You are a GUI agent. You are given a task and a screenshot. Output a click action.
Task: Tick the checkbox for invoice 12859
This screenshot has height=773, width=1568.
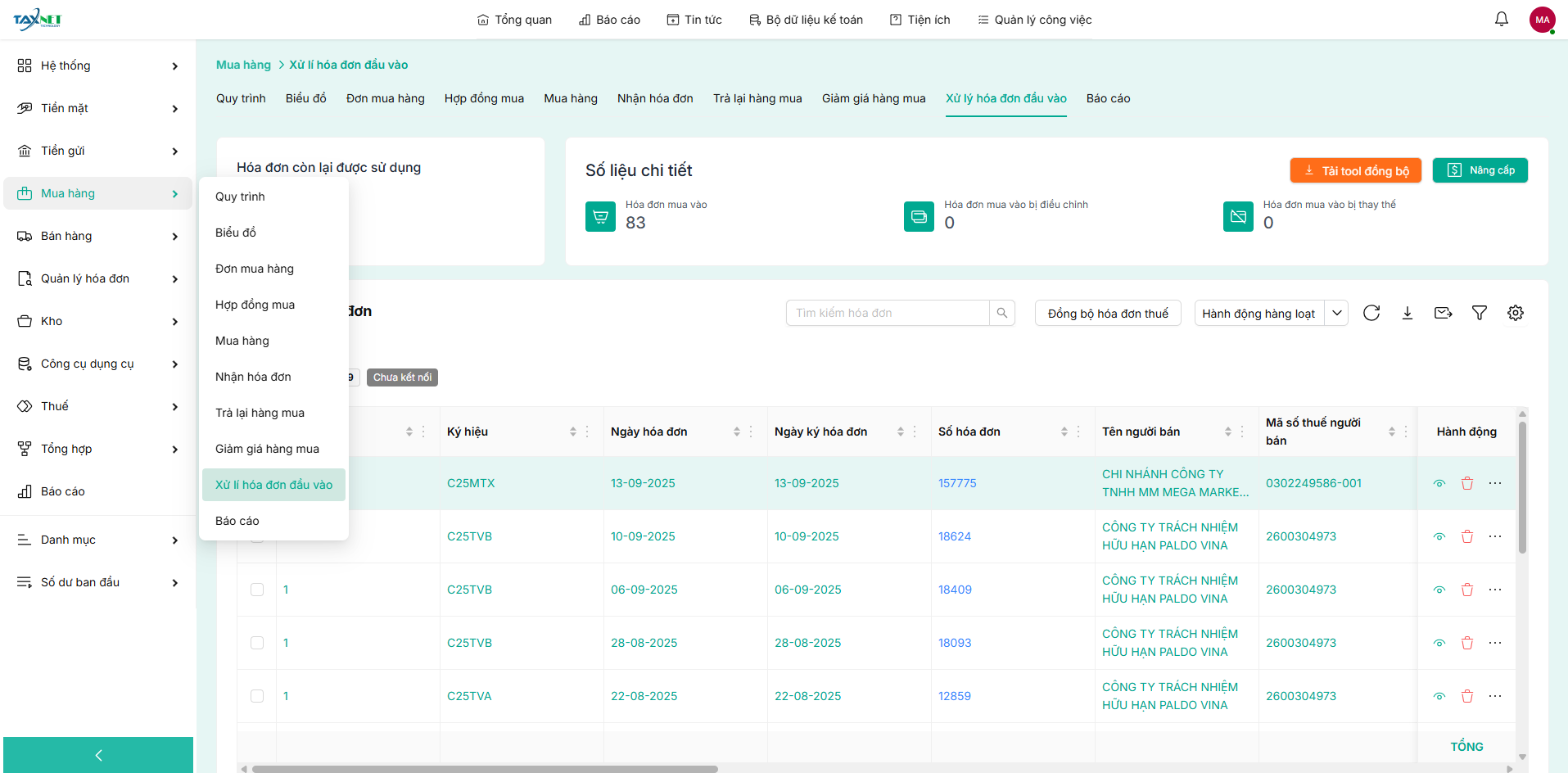pos(257,696)
